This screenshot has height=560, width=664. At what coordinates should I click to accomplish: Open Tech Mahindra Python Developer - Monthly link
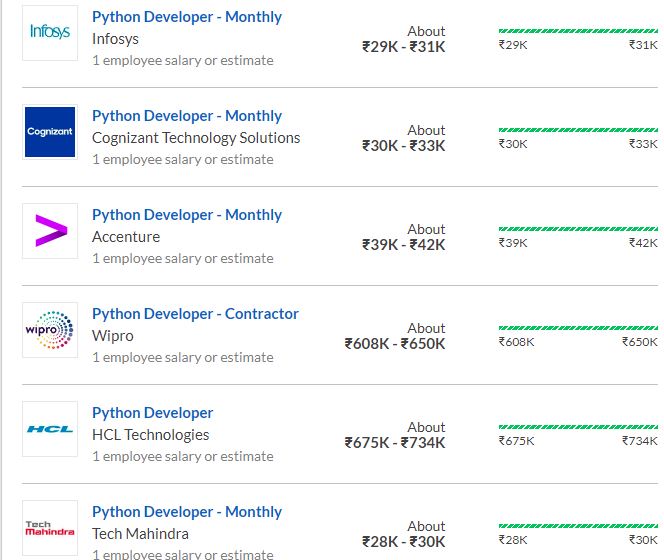(x=187, y=512)
